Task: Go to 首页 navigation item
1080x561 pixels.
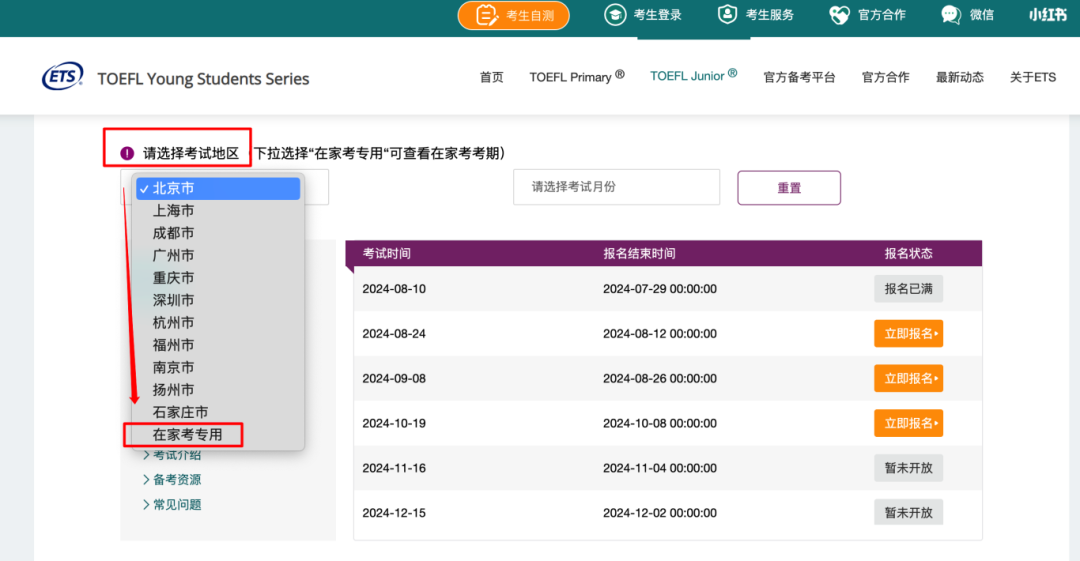Action: pyautogui.click(x=491, y=77)
